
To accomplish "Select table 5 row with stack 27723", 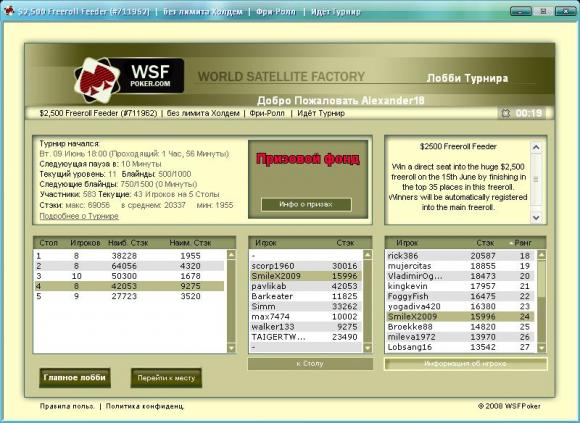I will click(129, 296).
